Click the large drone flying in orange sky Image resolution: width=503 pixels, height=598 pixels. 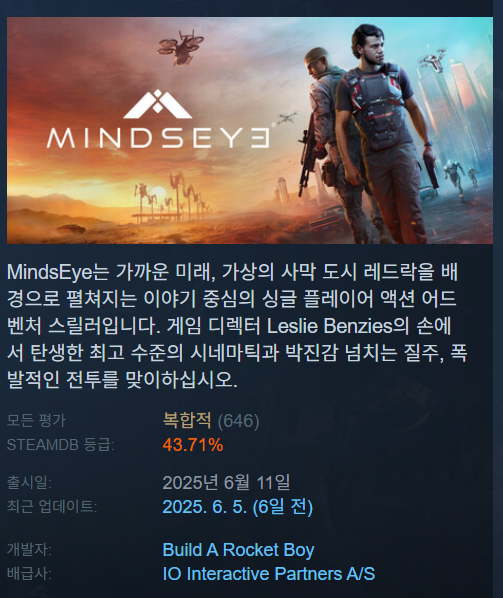[180, 47]
